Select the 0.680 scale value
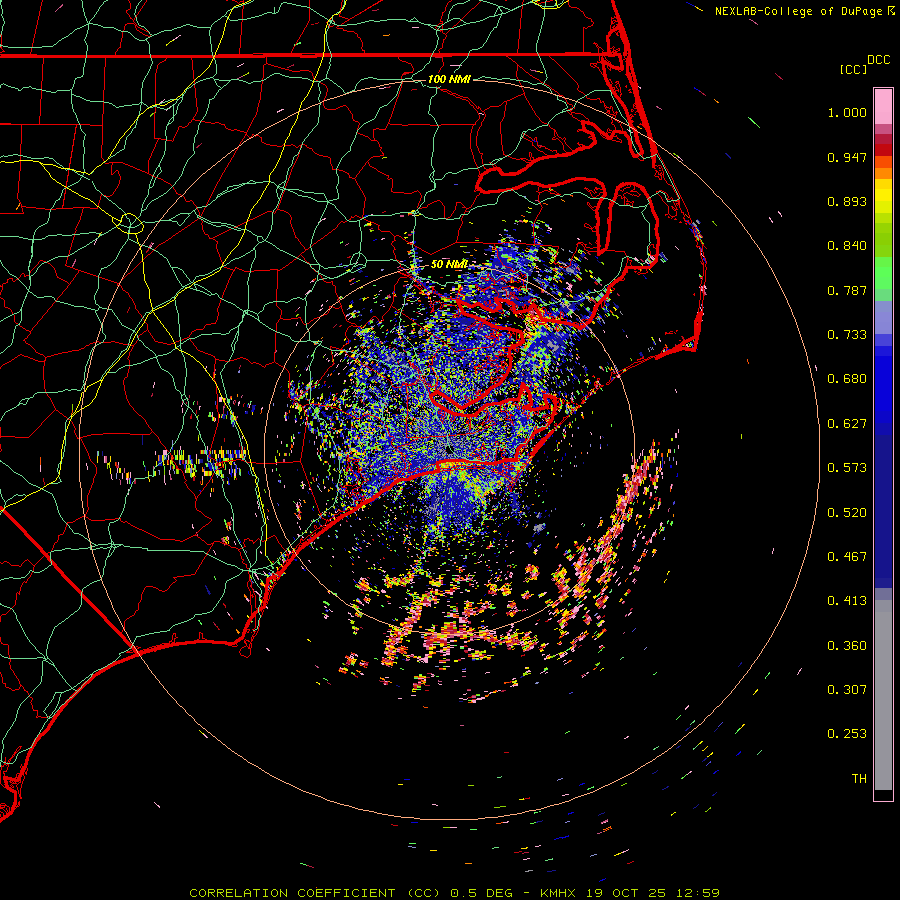900x900 pixels. click(847, 379)
